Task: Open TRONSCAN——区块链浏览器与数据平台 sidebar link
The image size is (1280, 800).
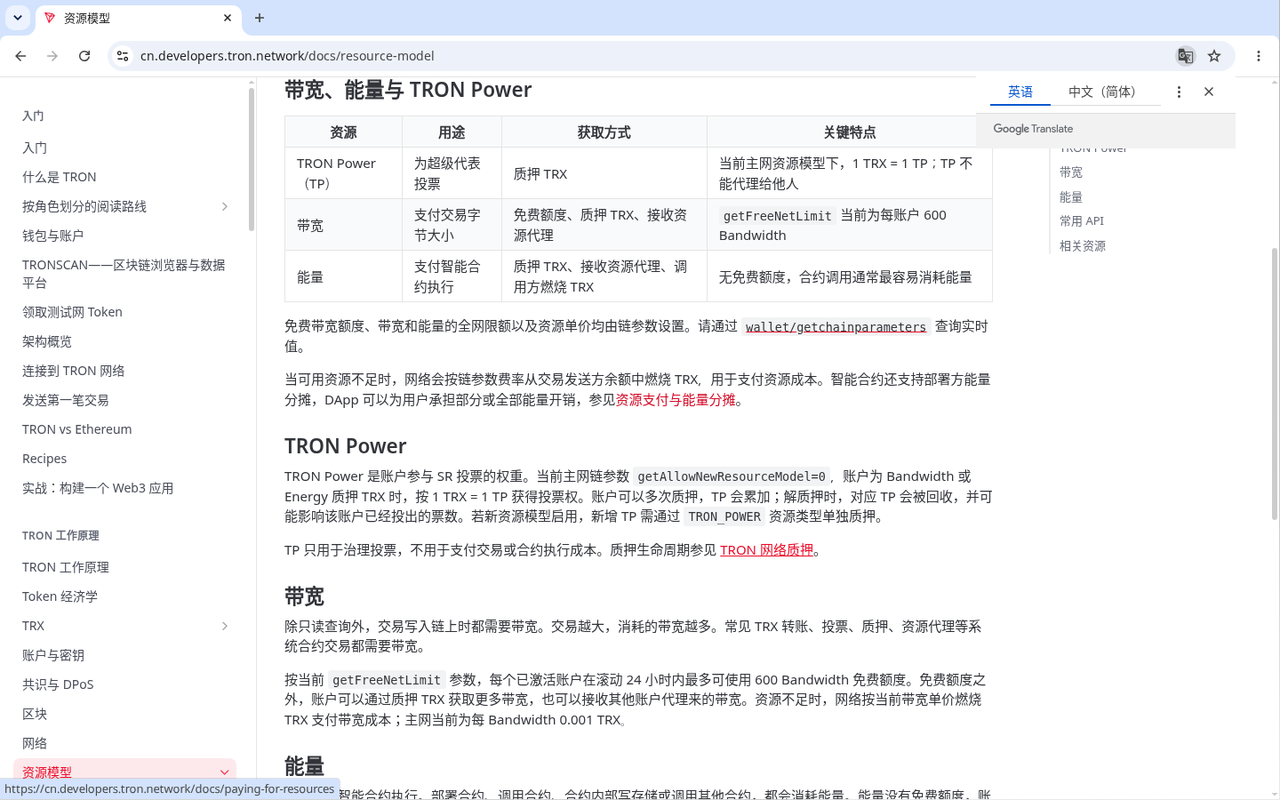Action: (x=124, y=274)
